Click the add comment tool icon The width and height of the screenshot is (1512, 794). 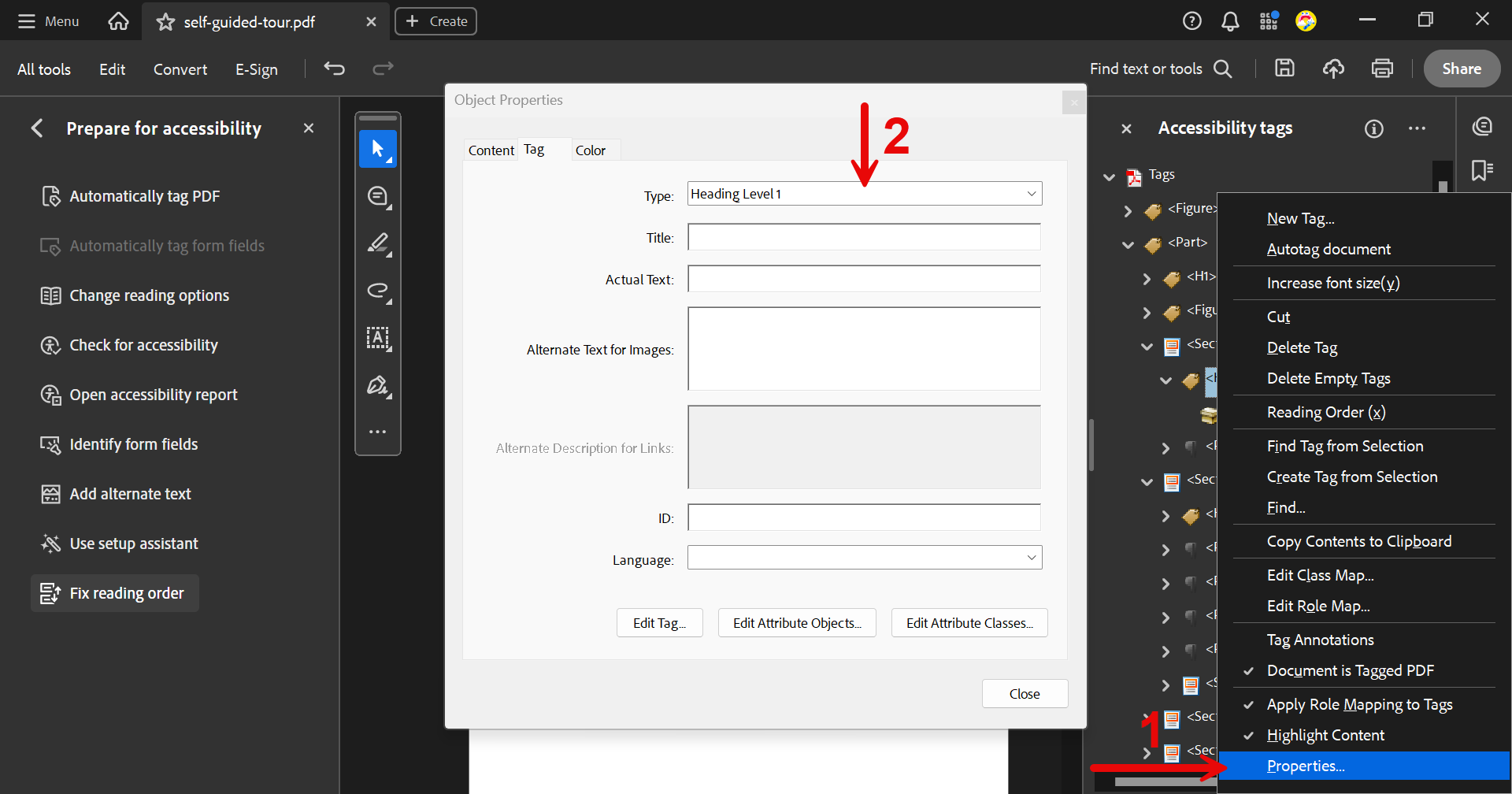(378, 196)
